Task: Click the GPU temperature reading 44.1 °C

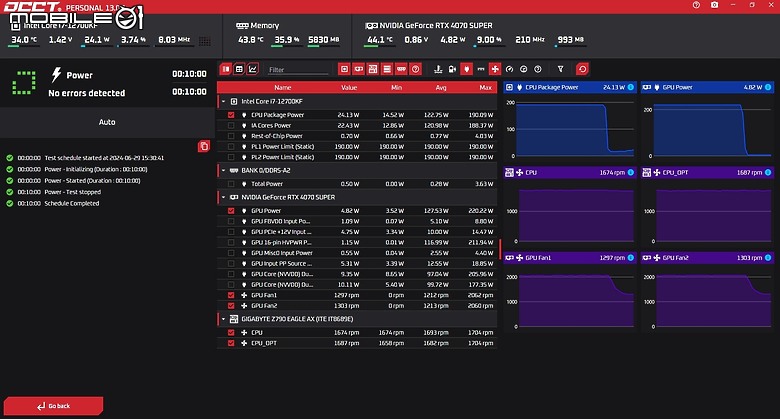Action: point(380,40)
